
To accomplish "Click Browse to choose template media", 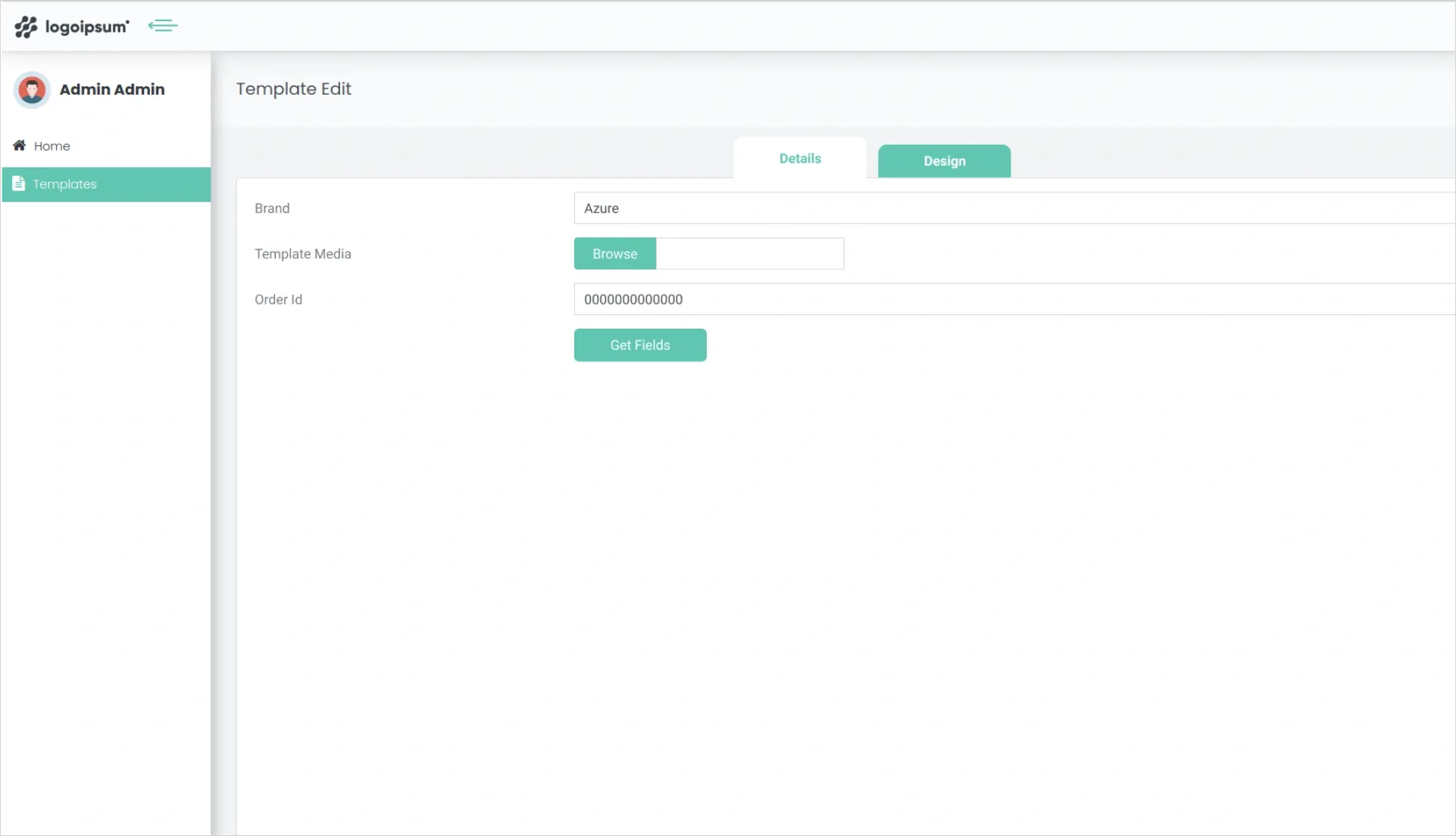I will coord(614,253).
